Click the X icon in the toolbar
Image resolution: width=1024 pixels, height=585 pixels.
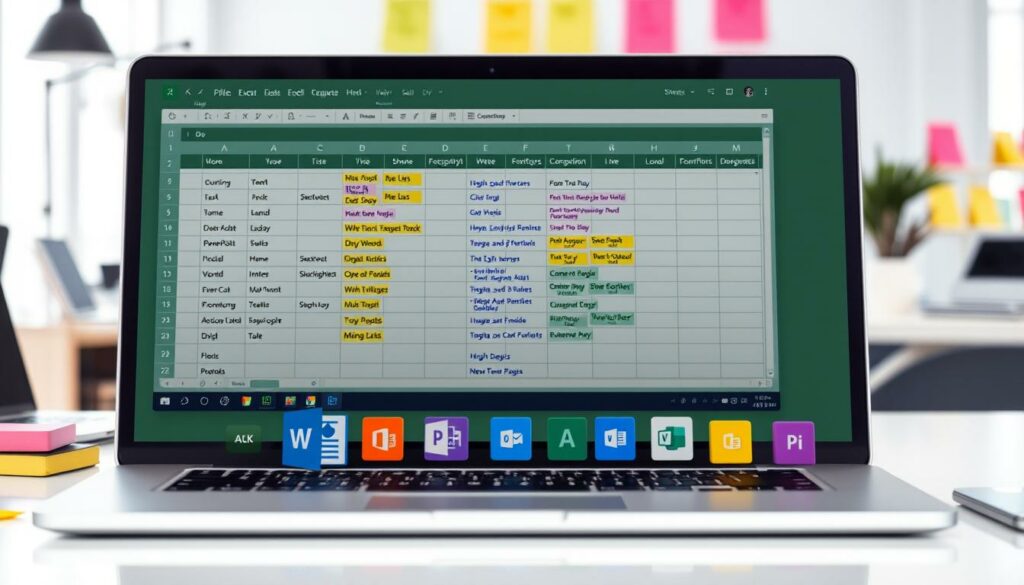click(245, 116)
